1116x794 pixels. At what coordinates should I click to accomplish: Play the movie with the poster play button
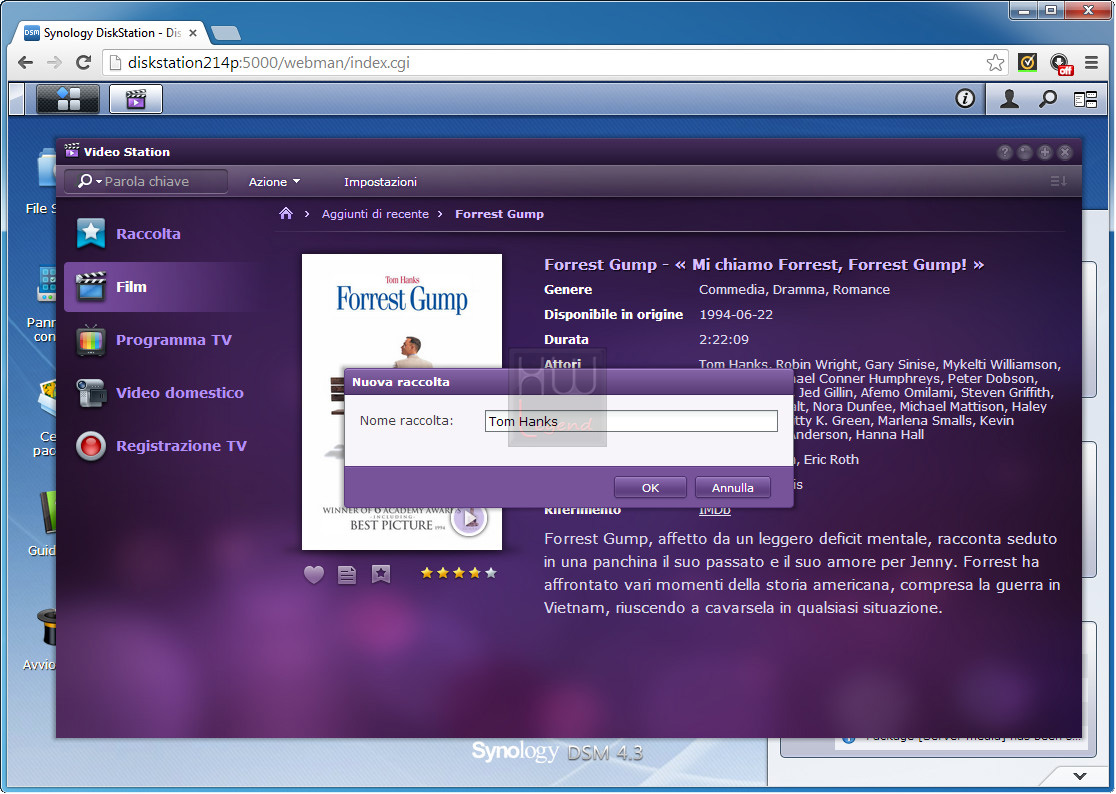tap(469, 519)
